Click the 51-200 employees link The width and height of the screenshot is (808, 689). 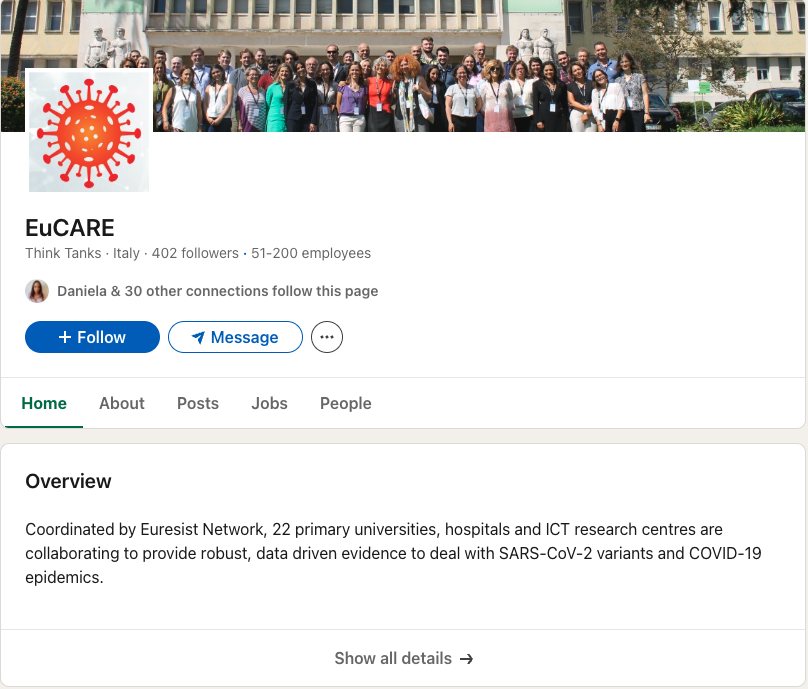(x=311, y=253)
